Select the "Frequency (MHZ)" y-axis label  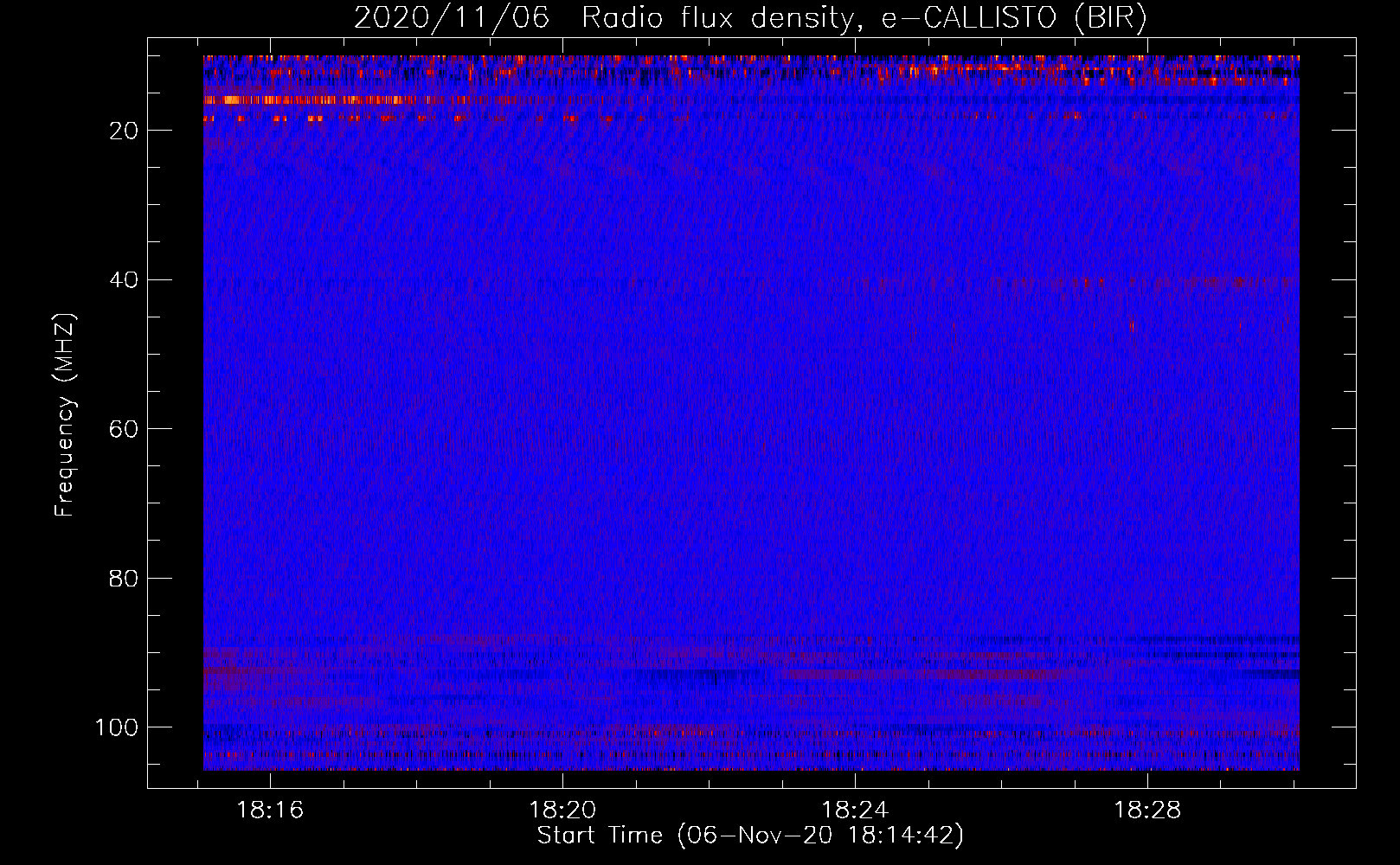pos(65,415)
